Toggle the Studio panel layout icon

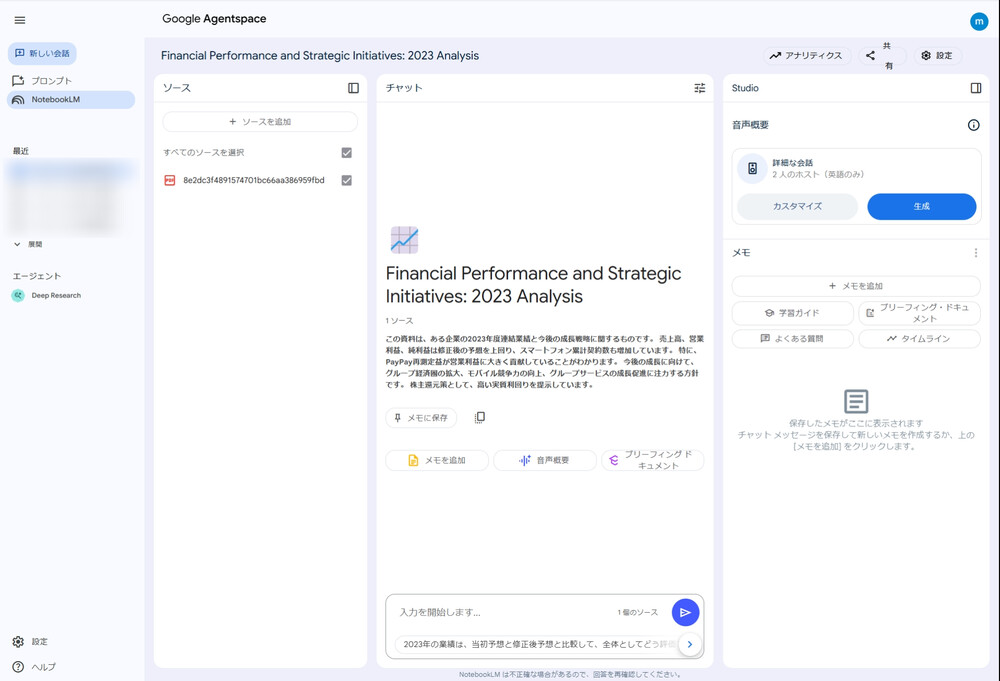click(975, 88)
